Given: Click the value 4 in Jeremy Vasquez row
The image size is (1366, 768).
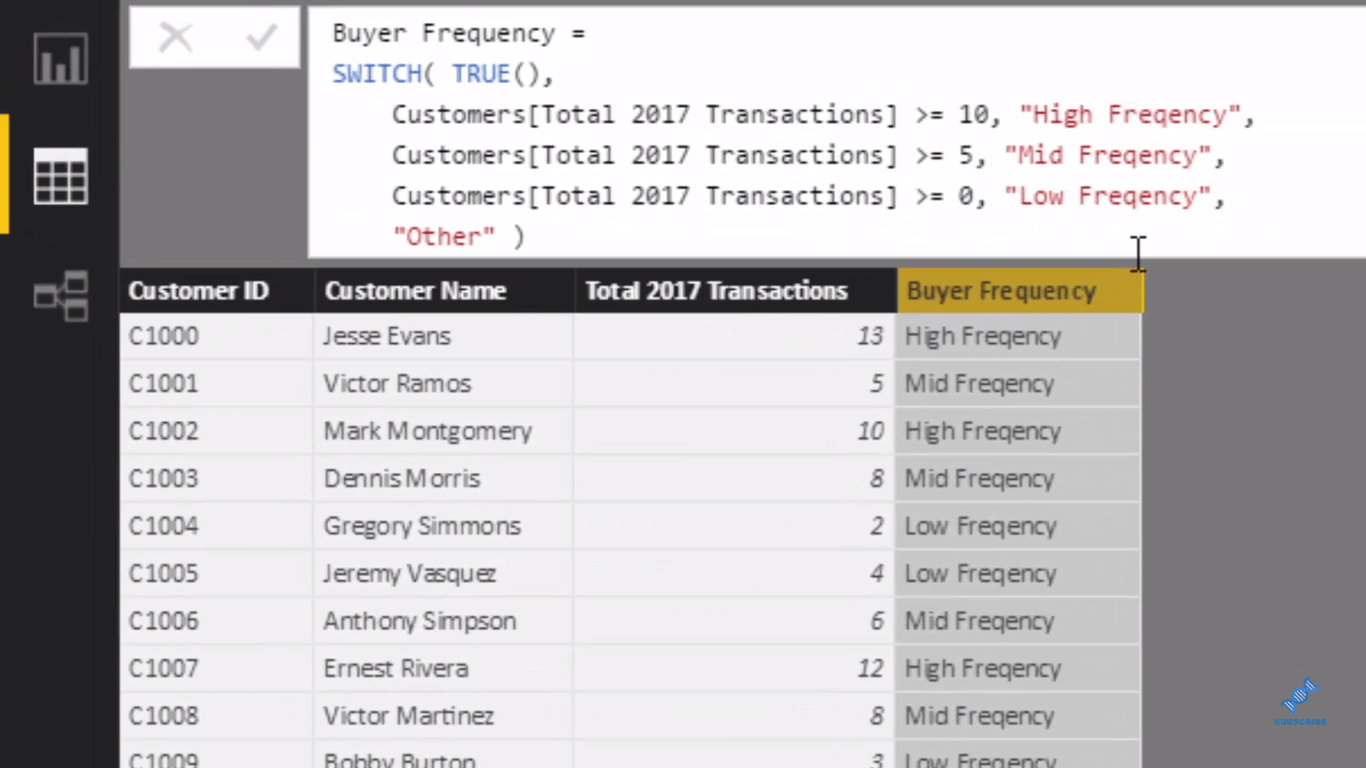Looking at the screenshot, I should pos(876,574).
